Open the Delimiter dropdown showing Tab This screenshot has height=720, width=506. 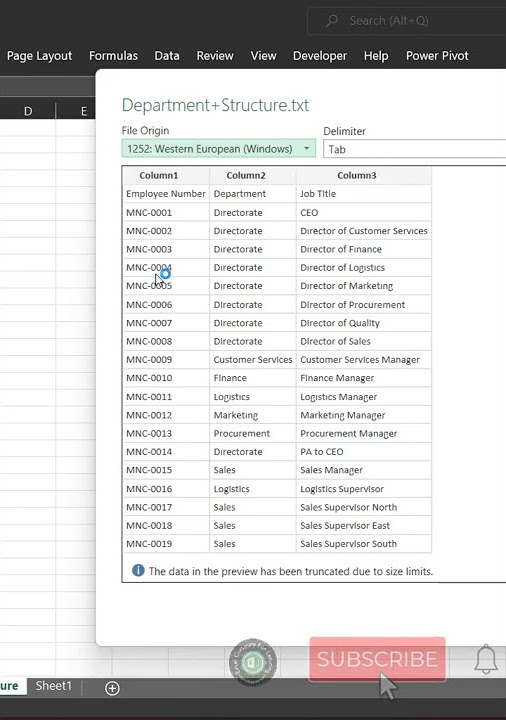pyautogui.click(x=415, y=149)
